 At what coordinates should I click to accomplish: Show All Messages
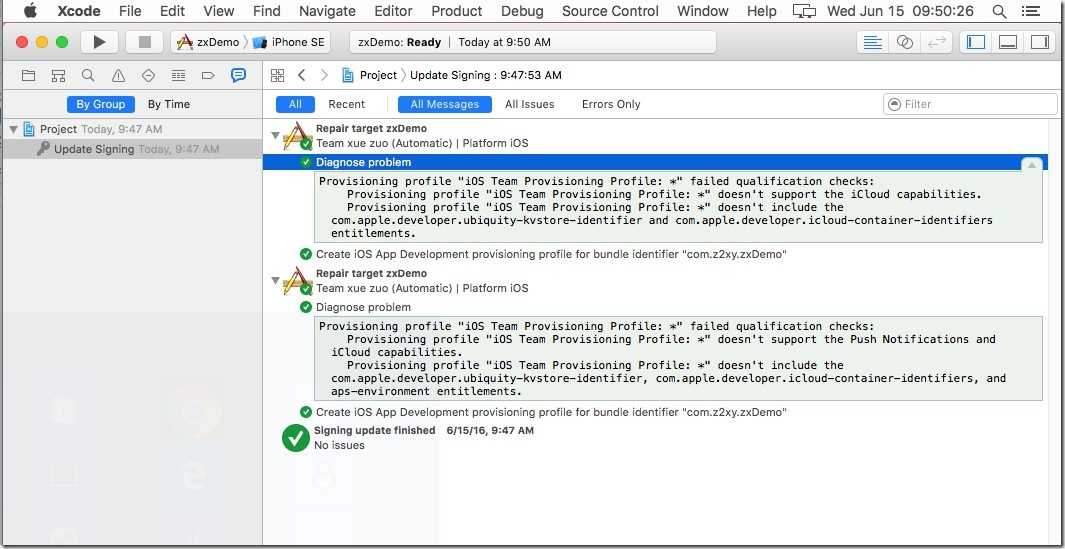coord(444,104)
